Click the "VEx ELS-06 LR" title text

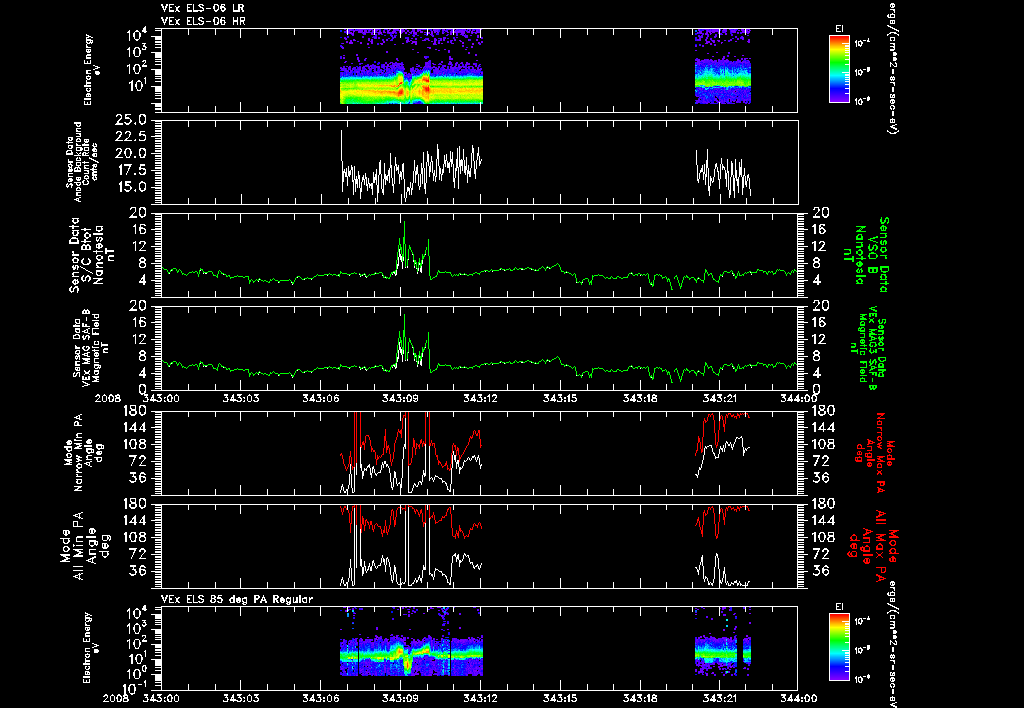(x=202, y=8)
